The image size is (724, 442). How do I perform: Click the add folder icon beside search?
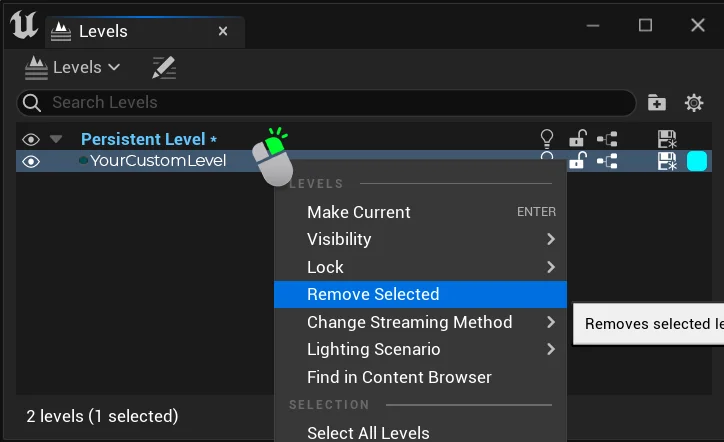click(x=657, y=103)
